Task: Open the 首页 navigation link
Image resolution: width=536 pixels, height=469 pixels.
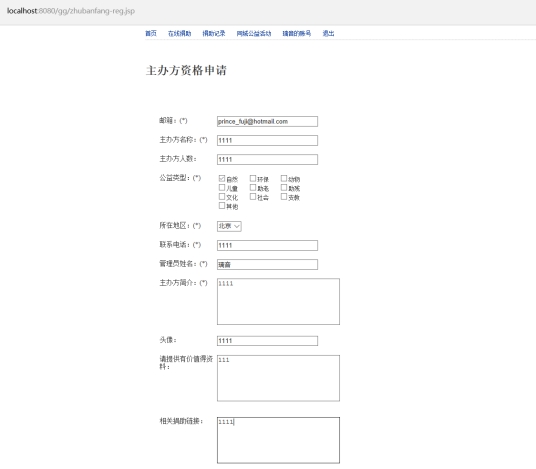Action: (x=151, y=34)
